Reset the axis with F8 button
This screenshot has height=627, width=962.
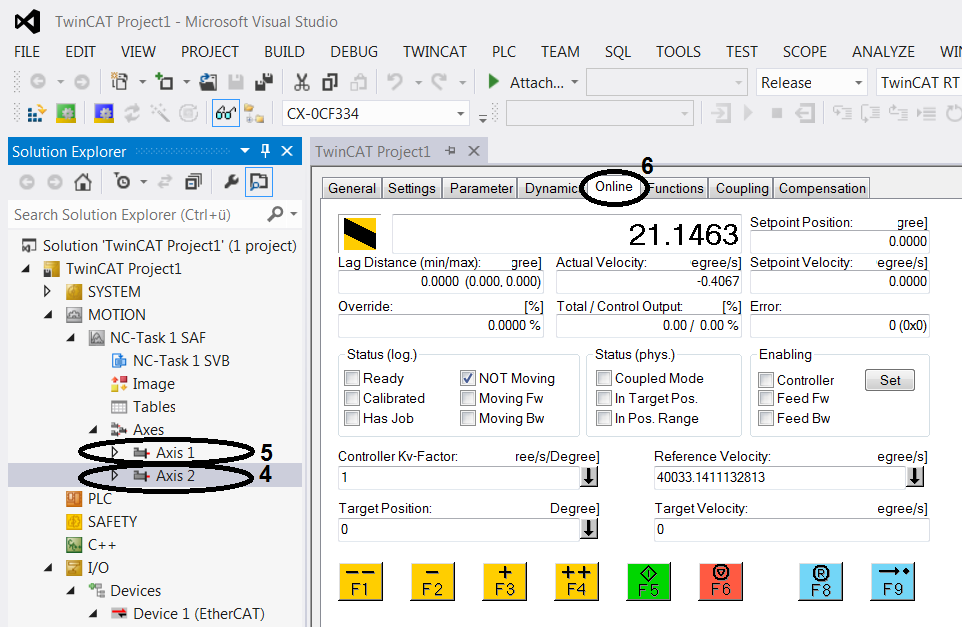click(820, 581)
